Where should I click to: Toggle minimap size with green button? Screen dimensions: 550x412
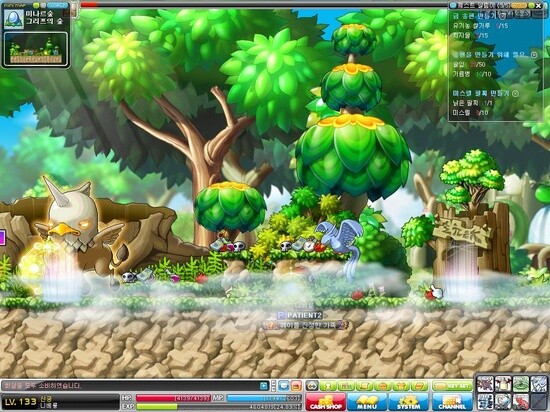36,5
